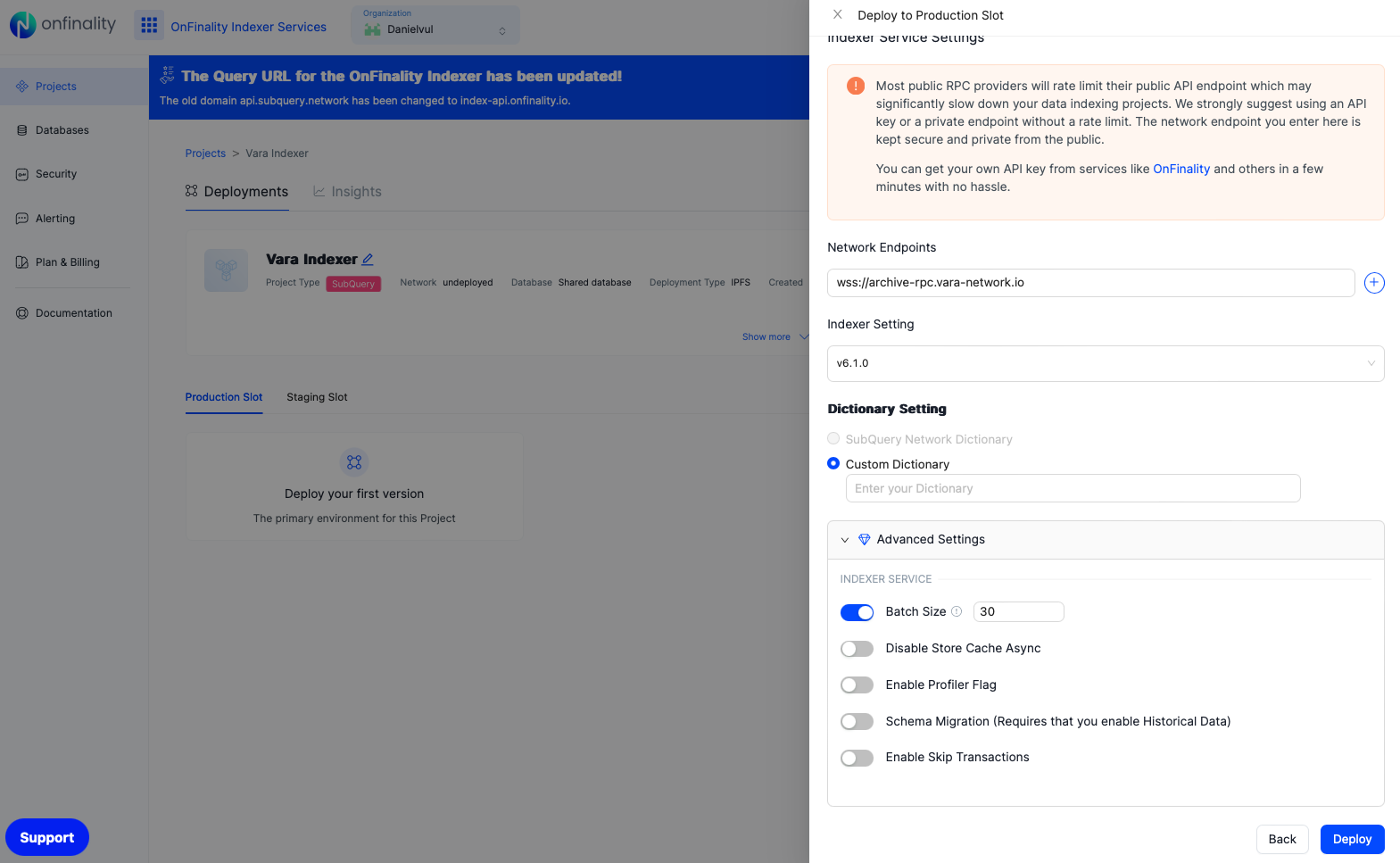Click the Security sidebar icon
The width and height of the screenshot is (1400, 863).
click(x=22, y=174)
